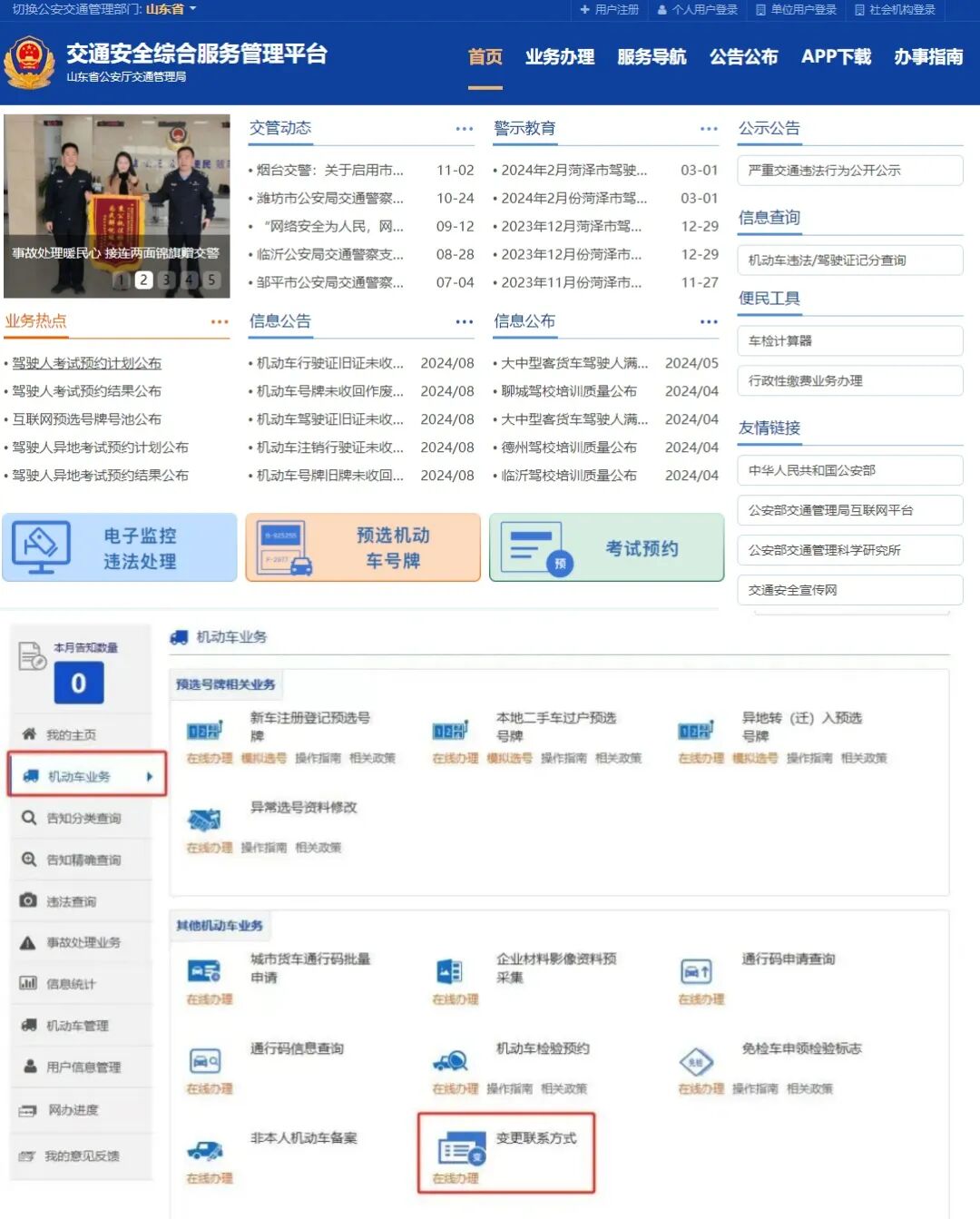Open the 信息公布 more dots
Screen dimensions: 980x1219
(709, 321)
